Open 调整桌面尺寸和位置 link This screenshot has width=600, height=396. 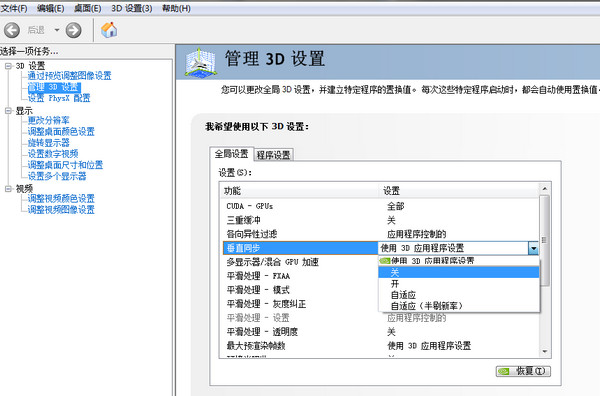pos(65,165)
